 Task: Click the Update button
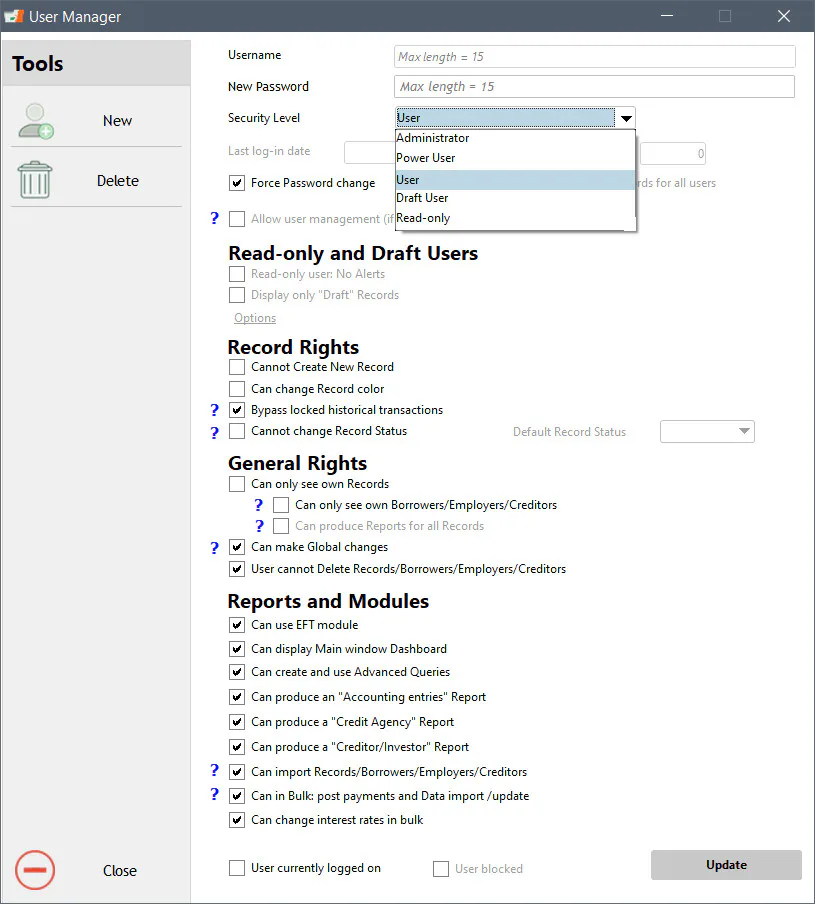726,865
